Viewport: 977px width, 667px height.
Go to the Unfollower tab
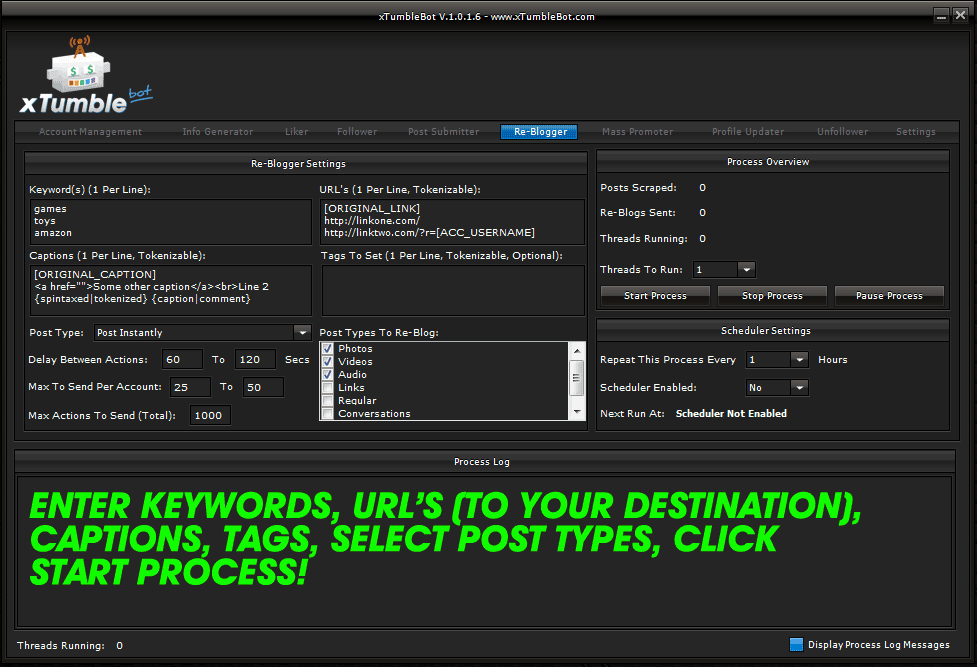tap(842, 132)
